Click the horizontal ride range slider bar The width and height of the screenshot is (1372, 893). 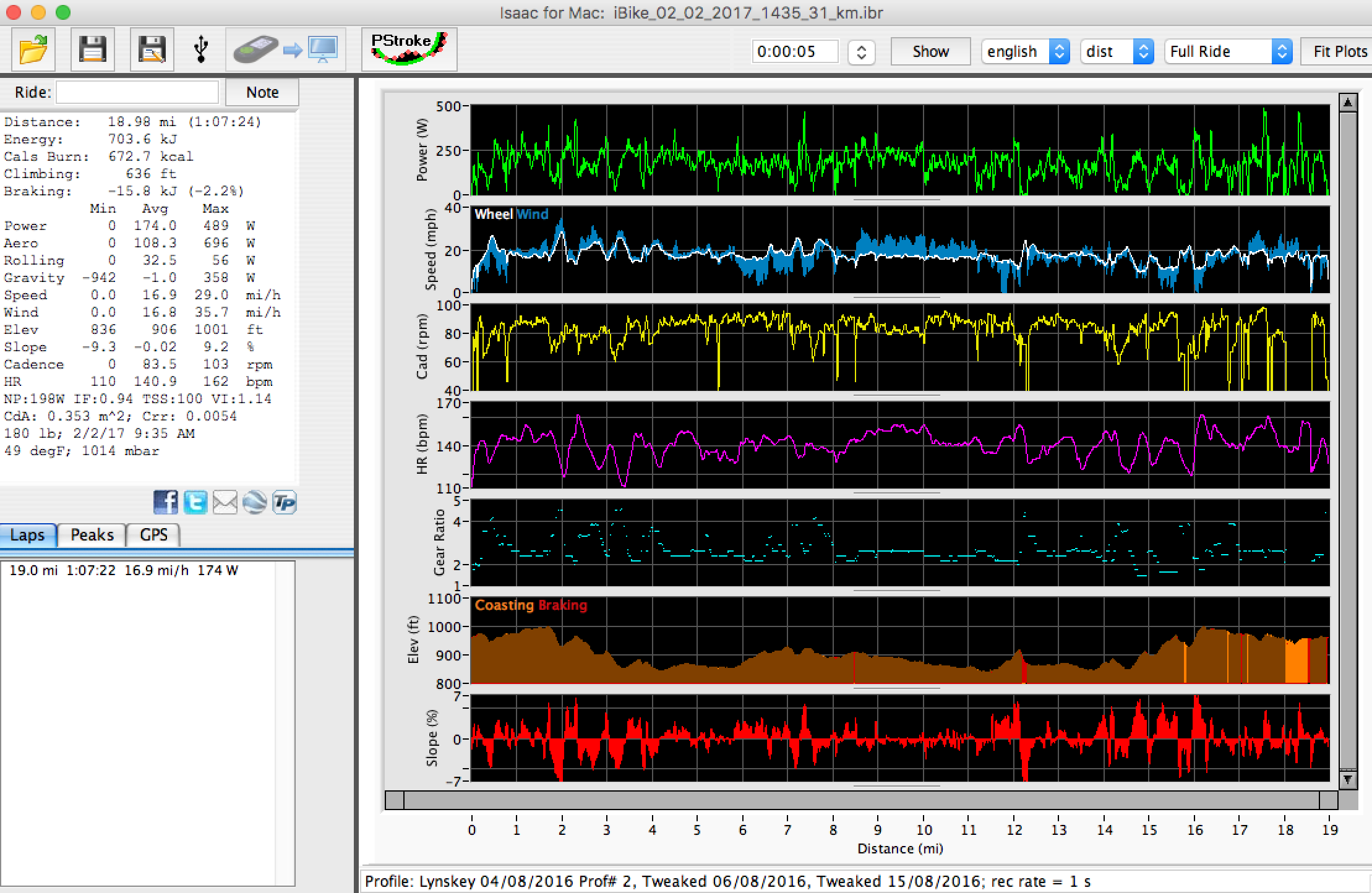(x=861, y=800)
